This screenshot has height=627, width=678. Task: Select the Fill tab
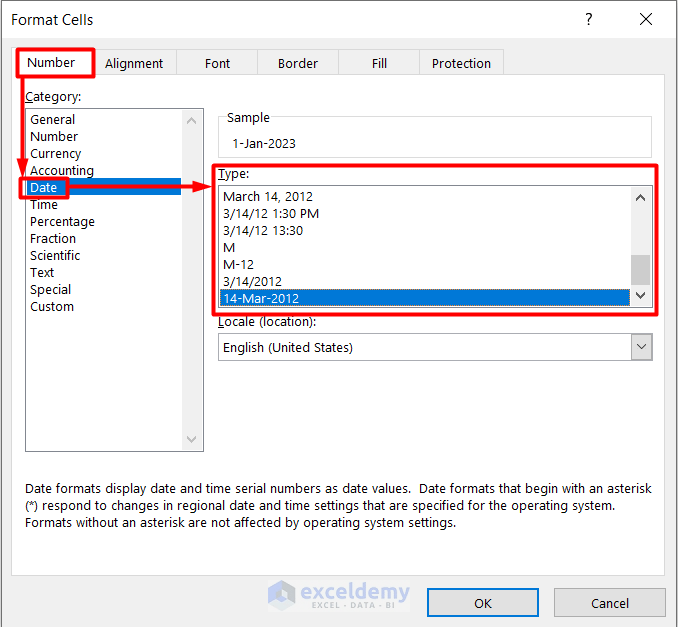(379, 64)
